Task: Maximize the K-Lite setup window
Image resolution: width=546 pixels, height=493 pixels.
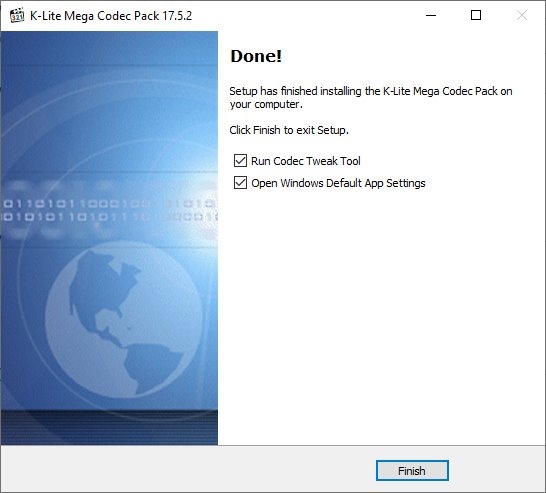Action: click(476, 15)
